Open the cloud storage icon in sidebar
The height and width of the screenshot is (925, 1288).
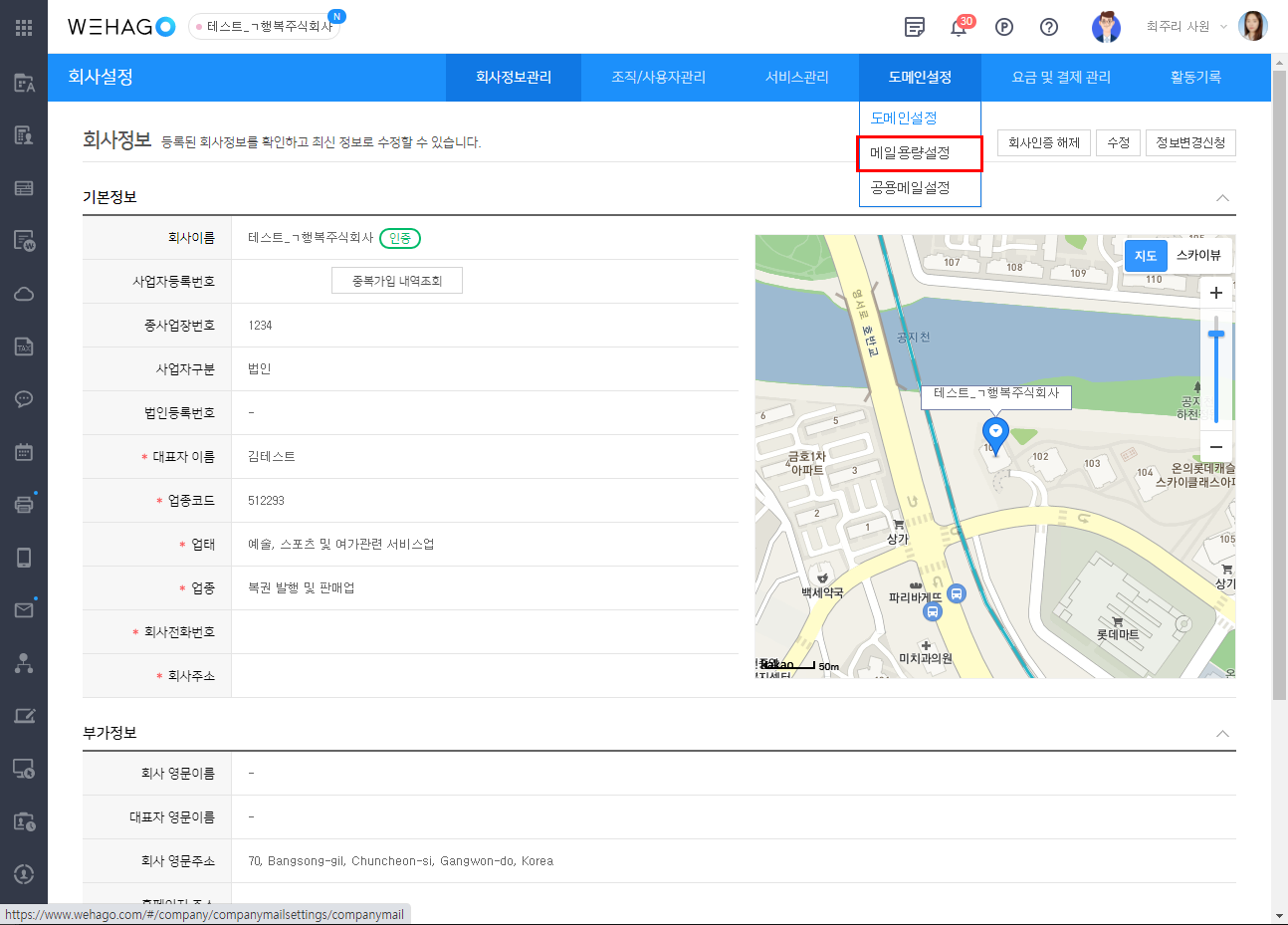[24, 294]
